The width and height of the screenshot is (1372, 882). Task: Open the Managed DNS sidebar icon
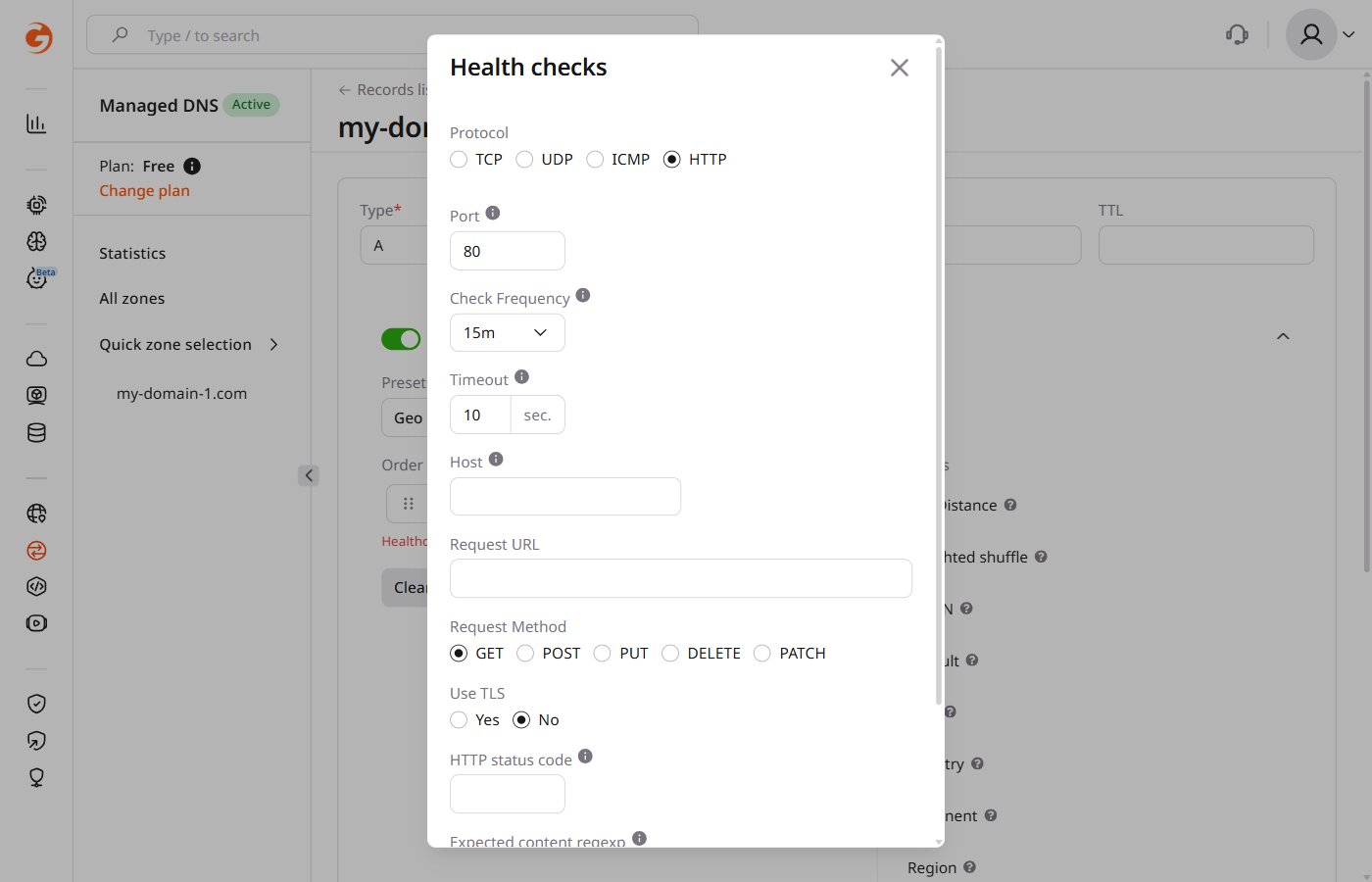coord(36,551)
